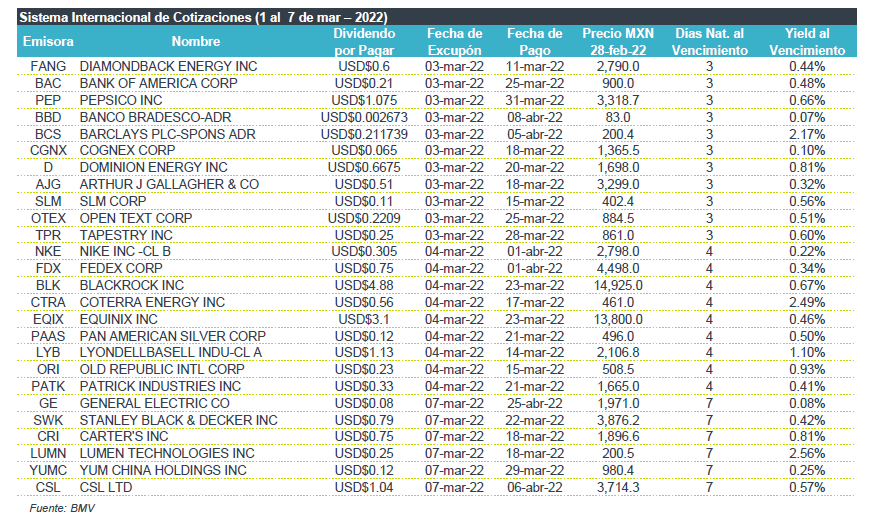
Task: Click the payment date '28-mar-22'
Action: [534, 236]
